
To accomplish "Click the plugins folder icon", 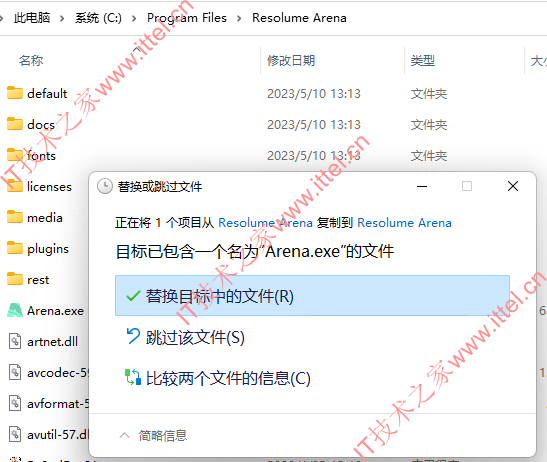I will pos(15,248).
